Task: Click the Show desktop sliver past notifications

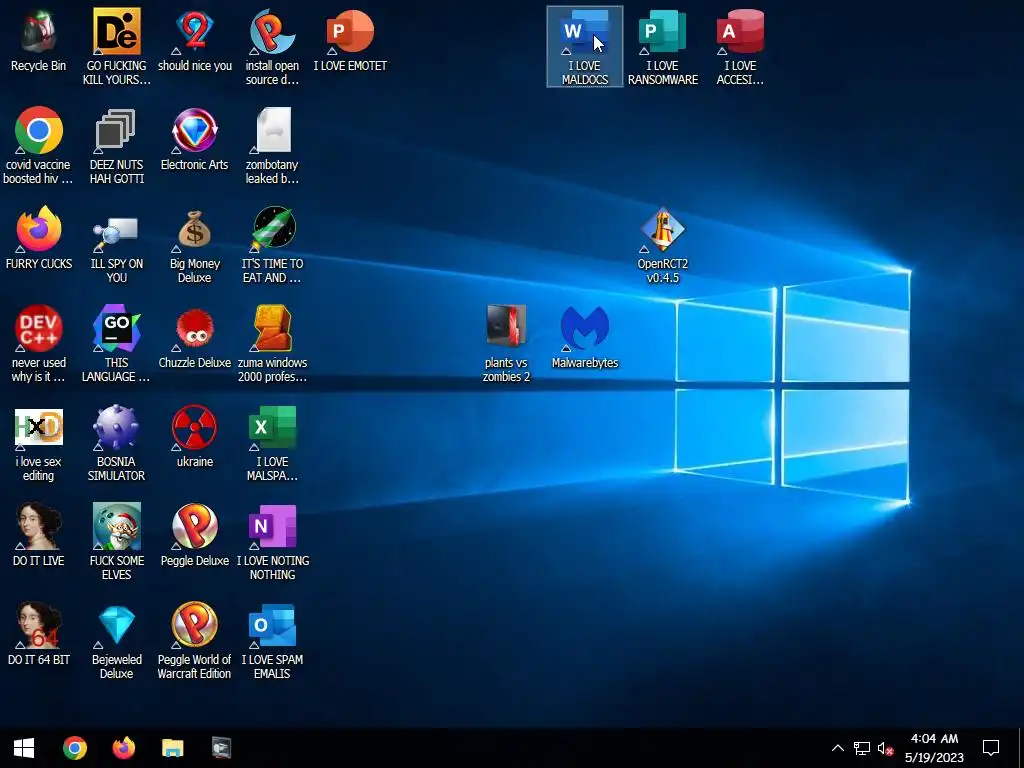Action: point(1021,748)
